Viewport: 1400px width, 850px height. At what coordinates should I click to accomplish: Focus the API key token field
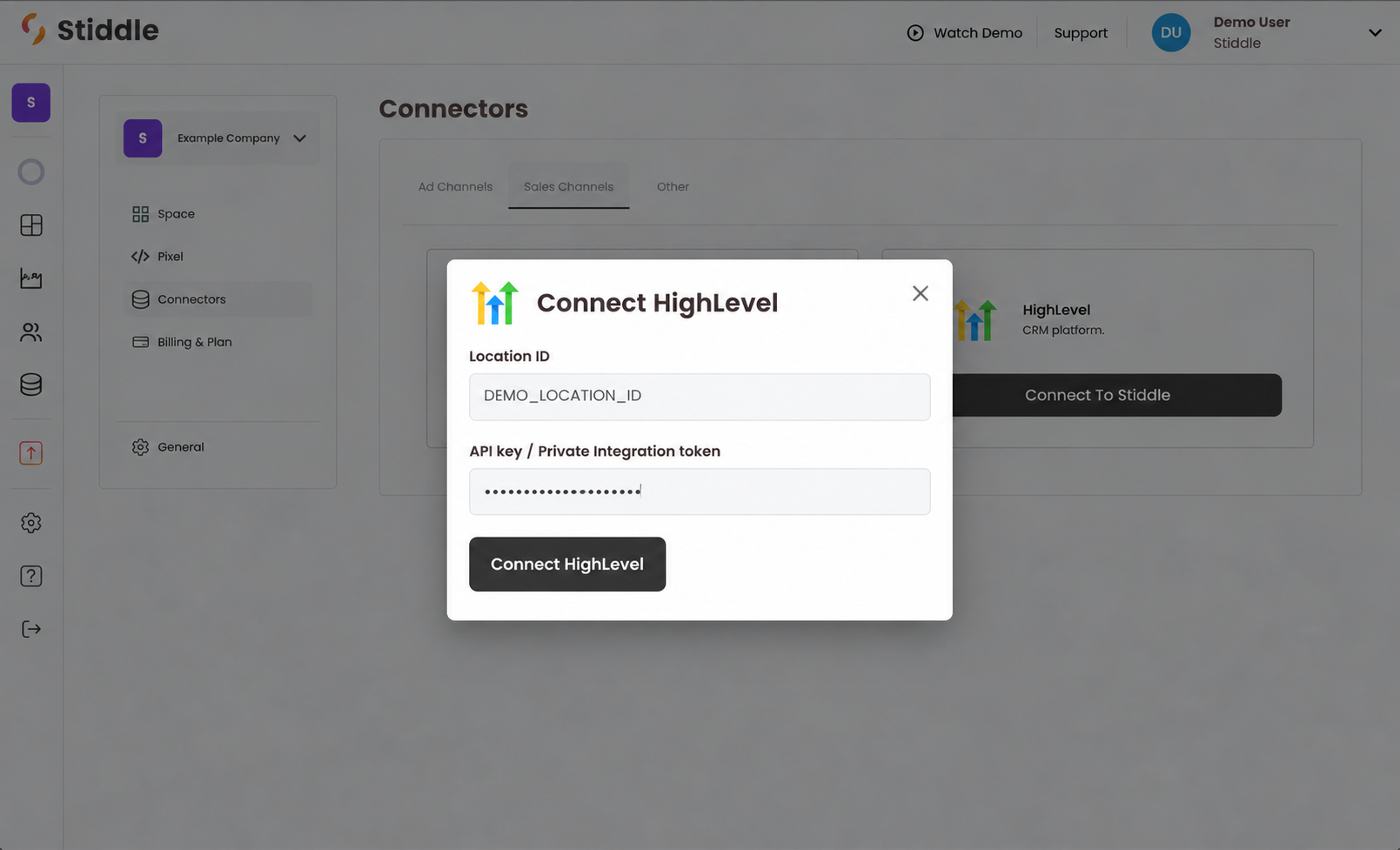pos(700,492)
